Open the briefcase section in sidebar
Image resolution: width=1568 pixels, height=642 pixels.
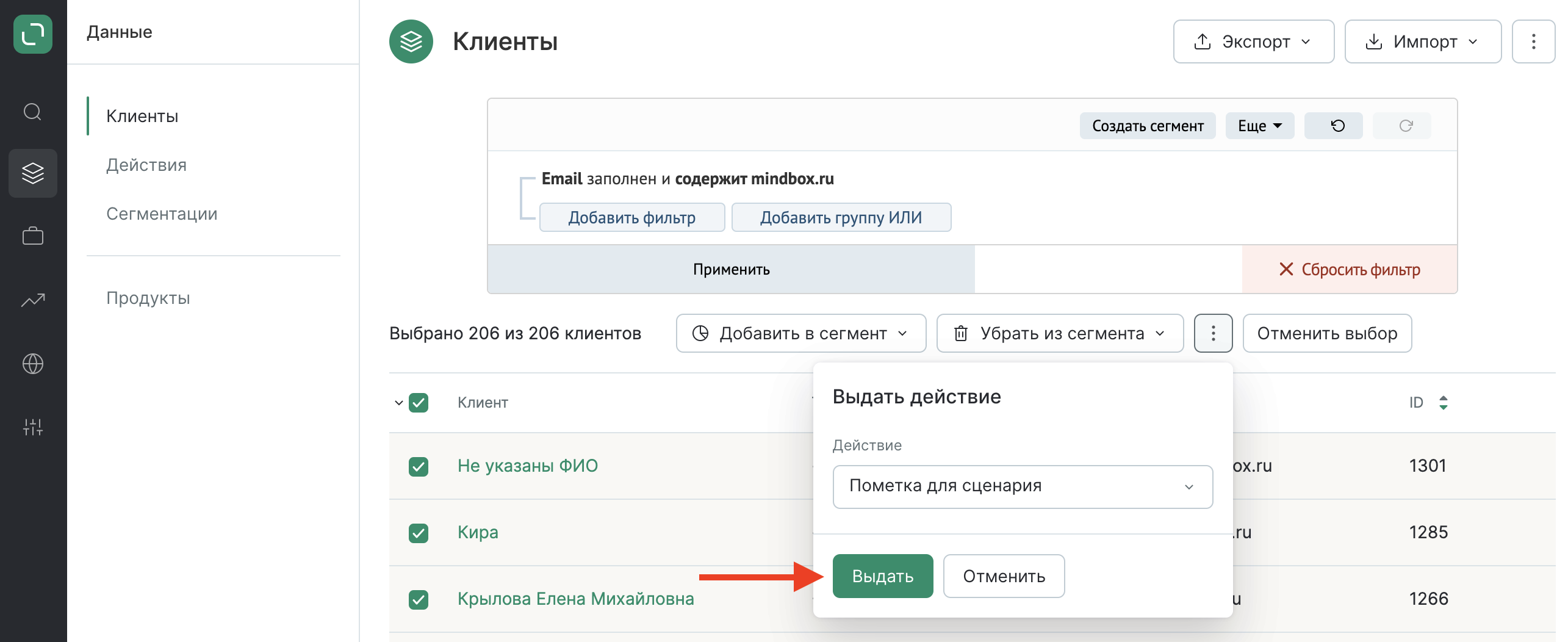[33, 236]
